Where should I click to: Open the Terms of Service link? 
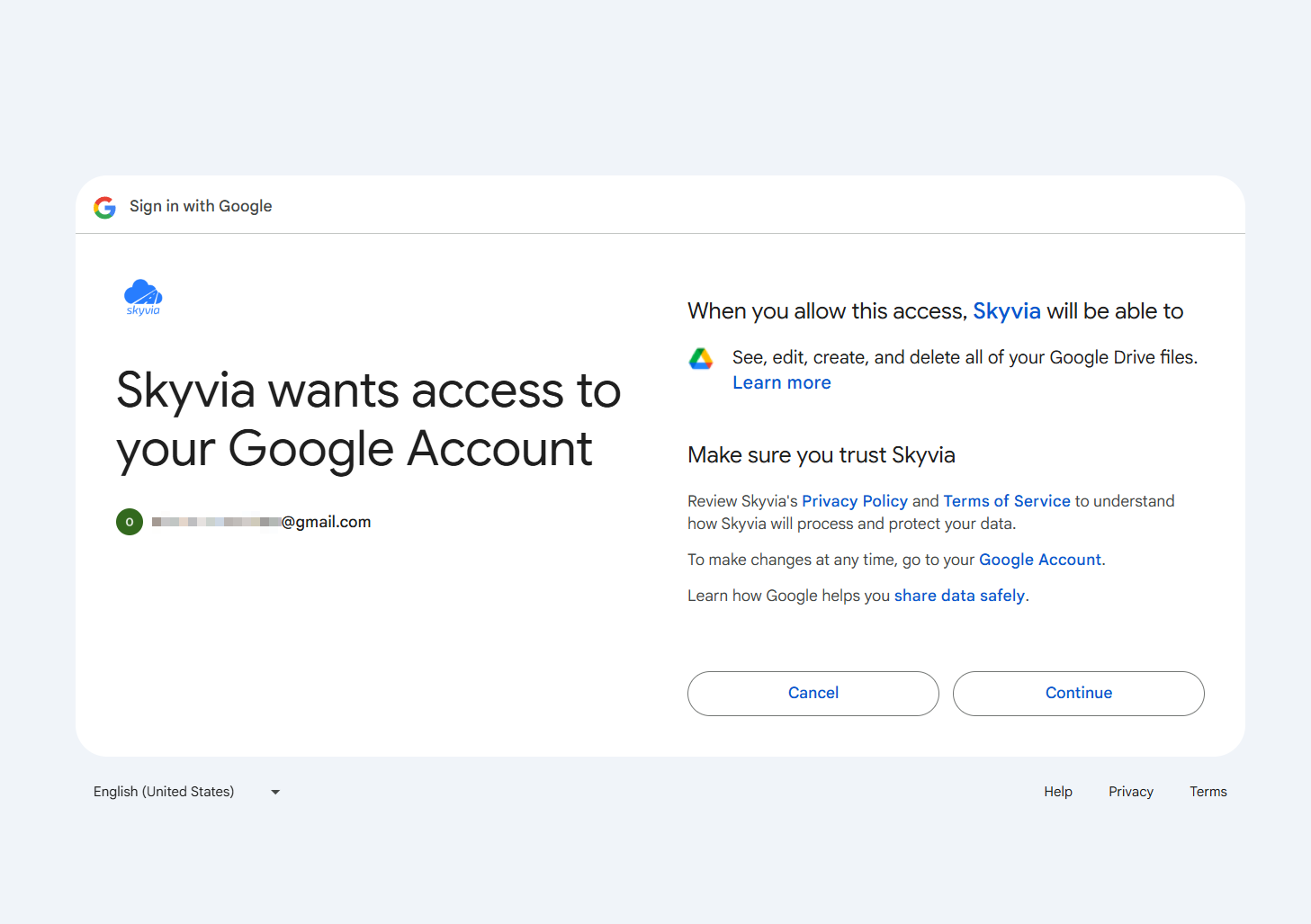(1006, 500)
